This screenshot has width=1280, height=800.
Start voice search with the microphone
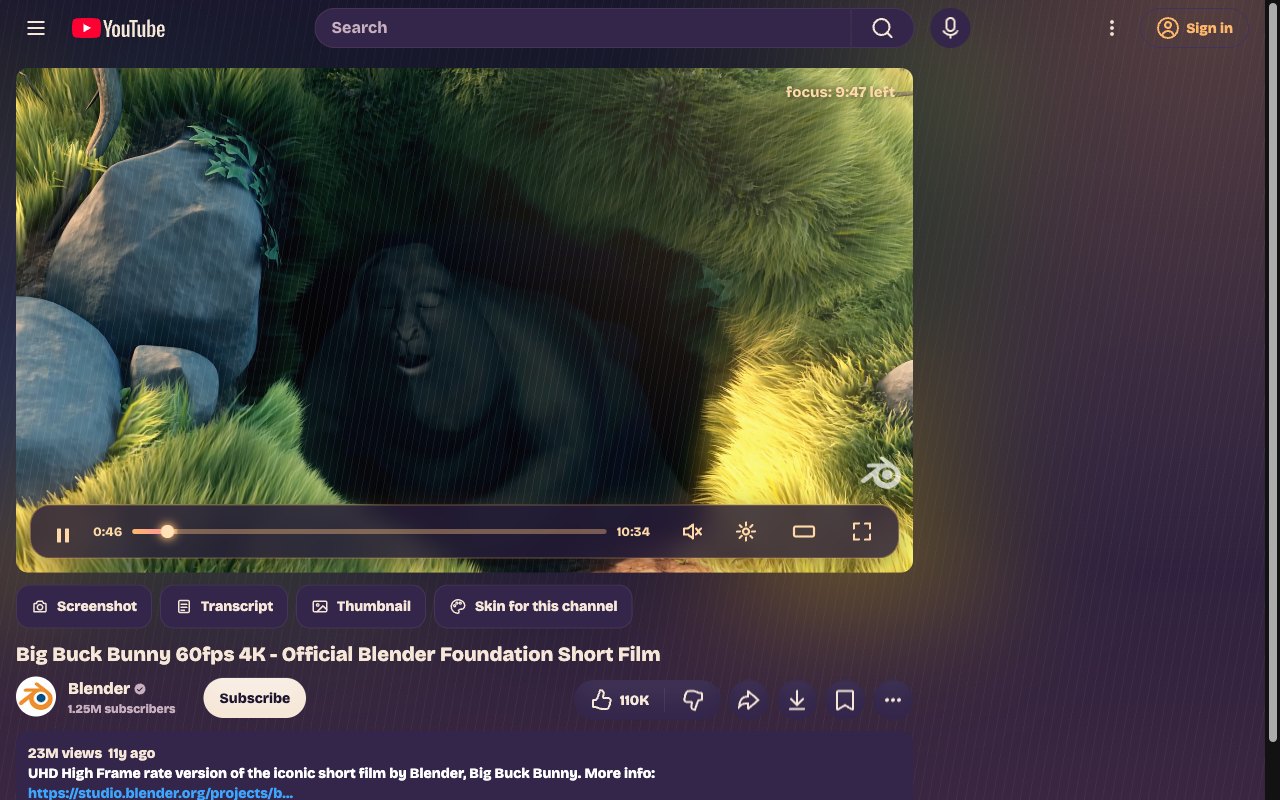pyautogui.click(x=950, y=28)
